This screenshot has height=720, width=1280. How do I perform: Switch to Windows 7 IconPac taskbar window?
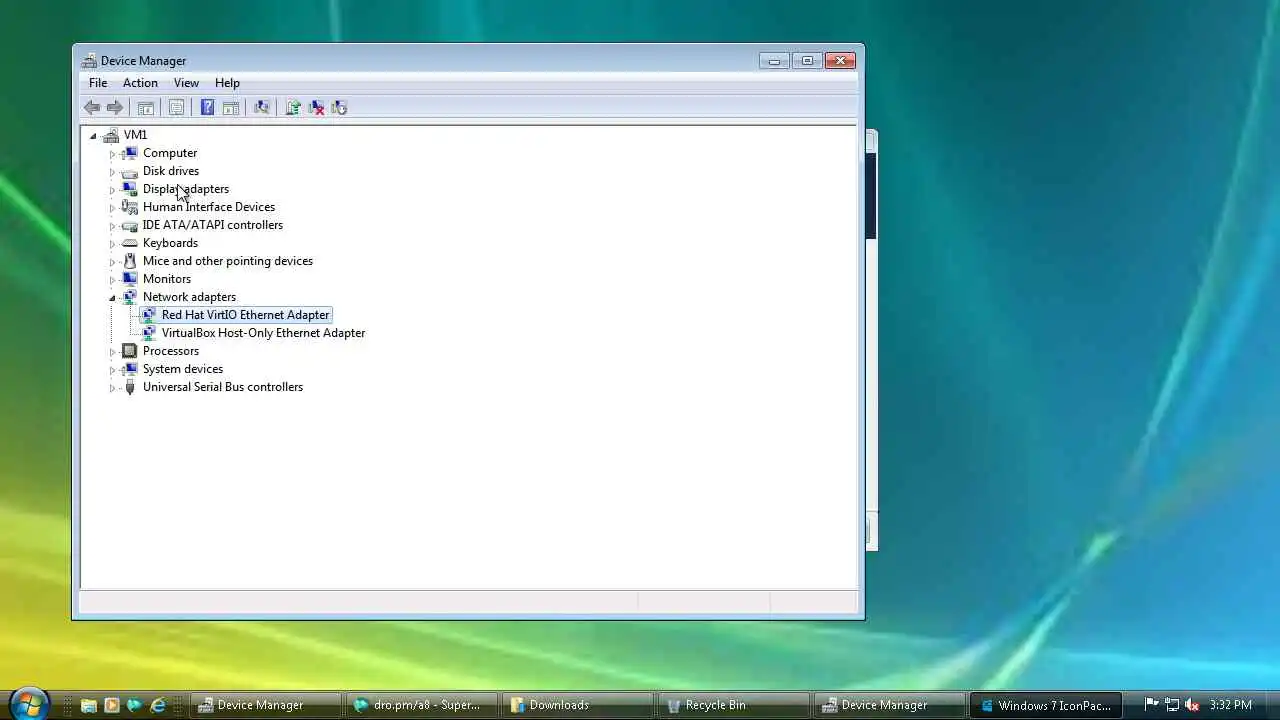point(1045,705)
